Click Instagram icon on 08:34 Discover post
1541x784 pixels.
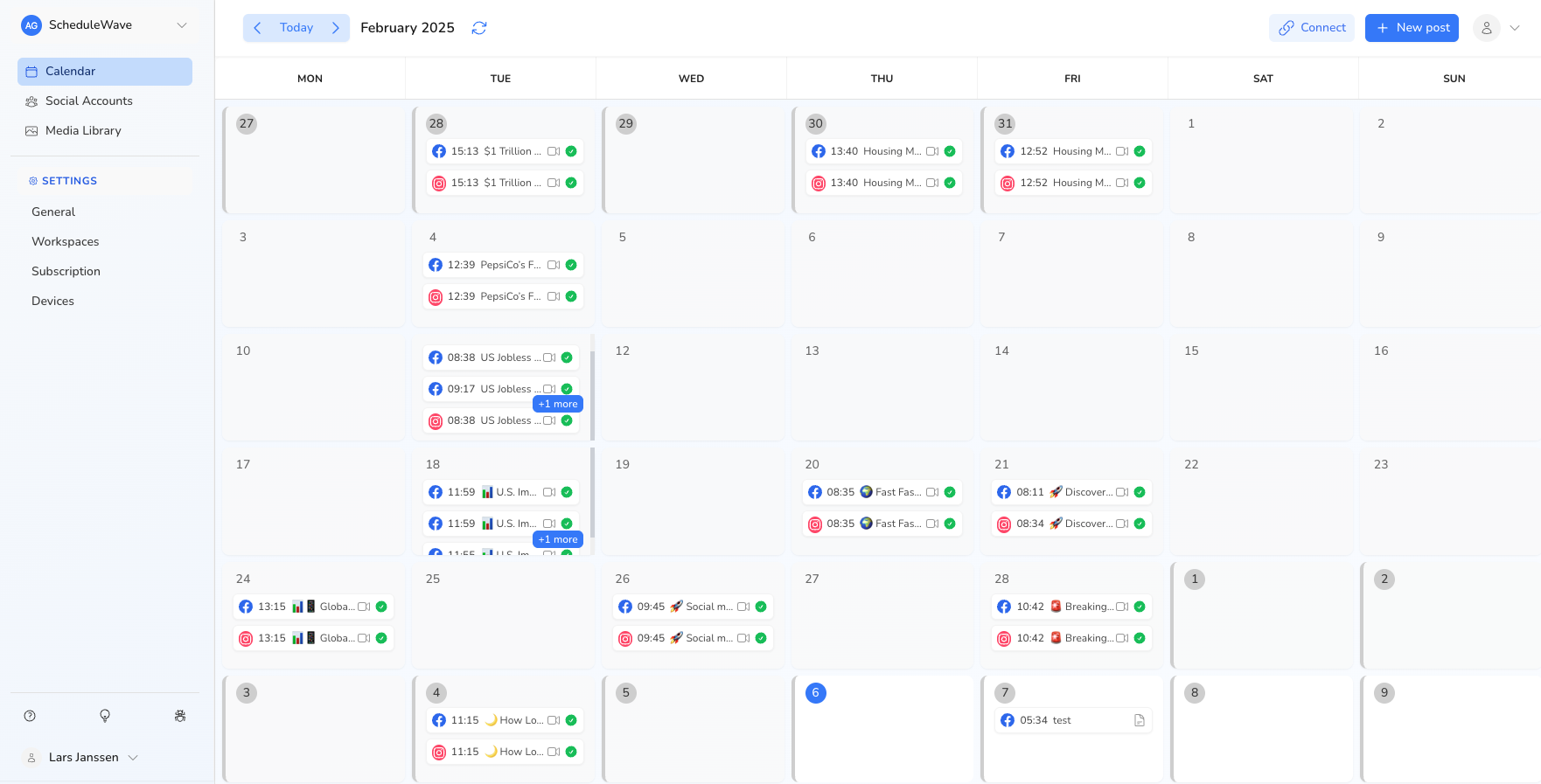click(x=1004, y=524)
